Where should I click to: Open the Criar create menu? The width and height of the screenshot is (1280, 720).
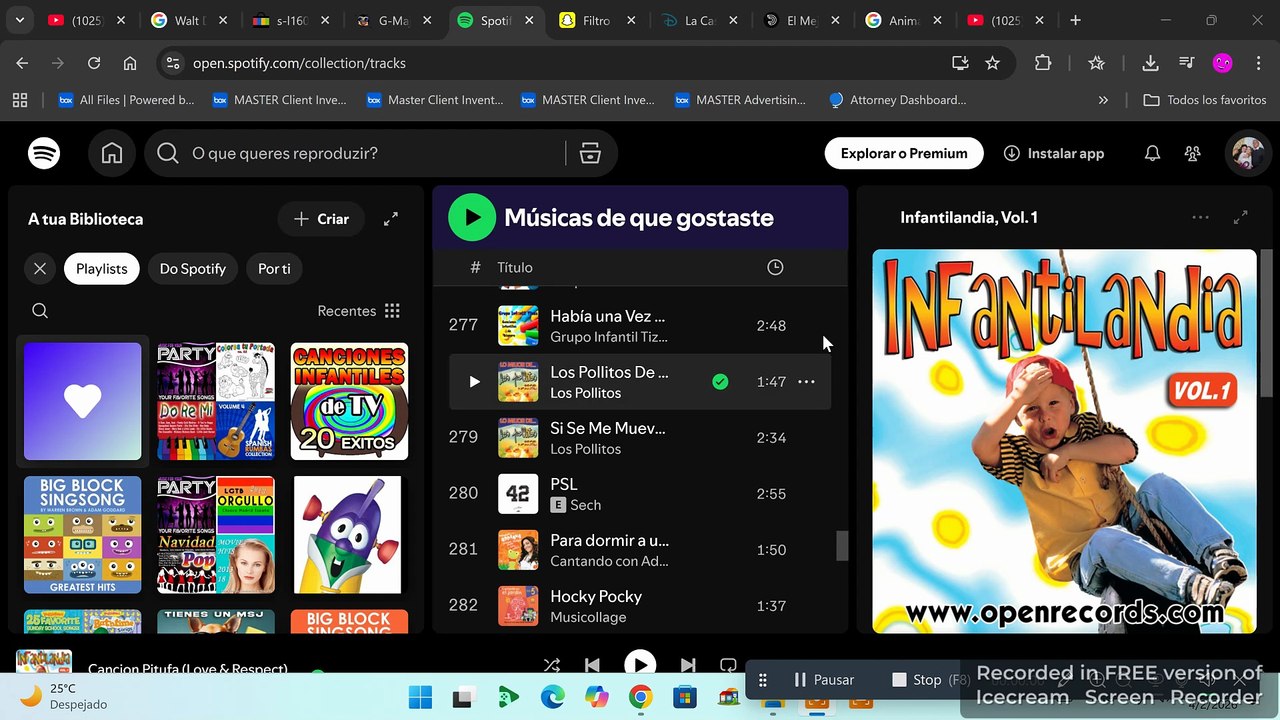click(321, 219)
